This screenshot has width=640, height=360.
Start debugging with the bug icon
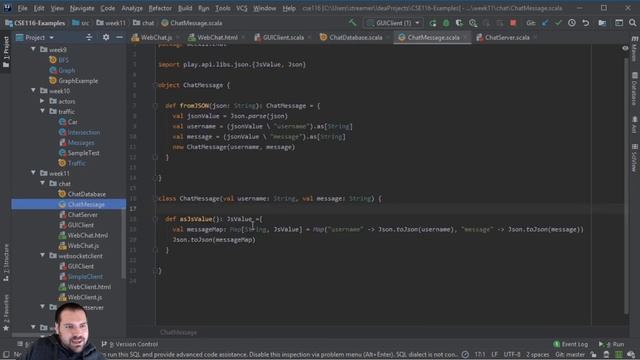[446, 23]
